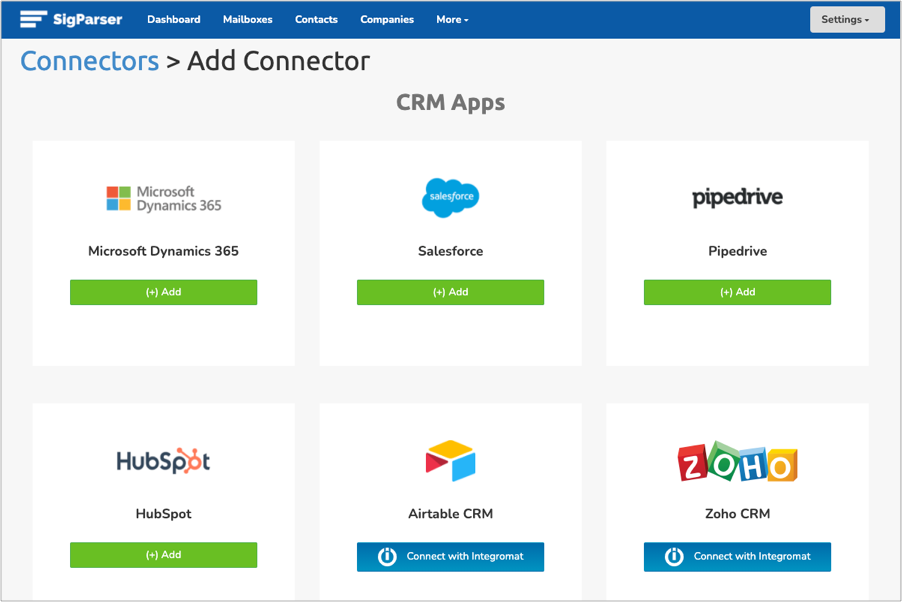
Task: Connect Airtable CRM with Integromat
Action: coord(450,557)
